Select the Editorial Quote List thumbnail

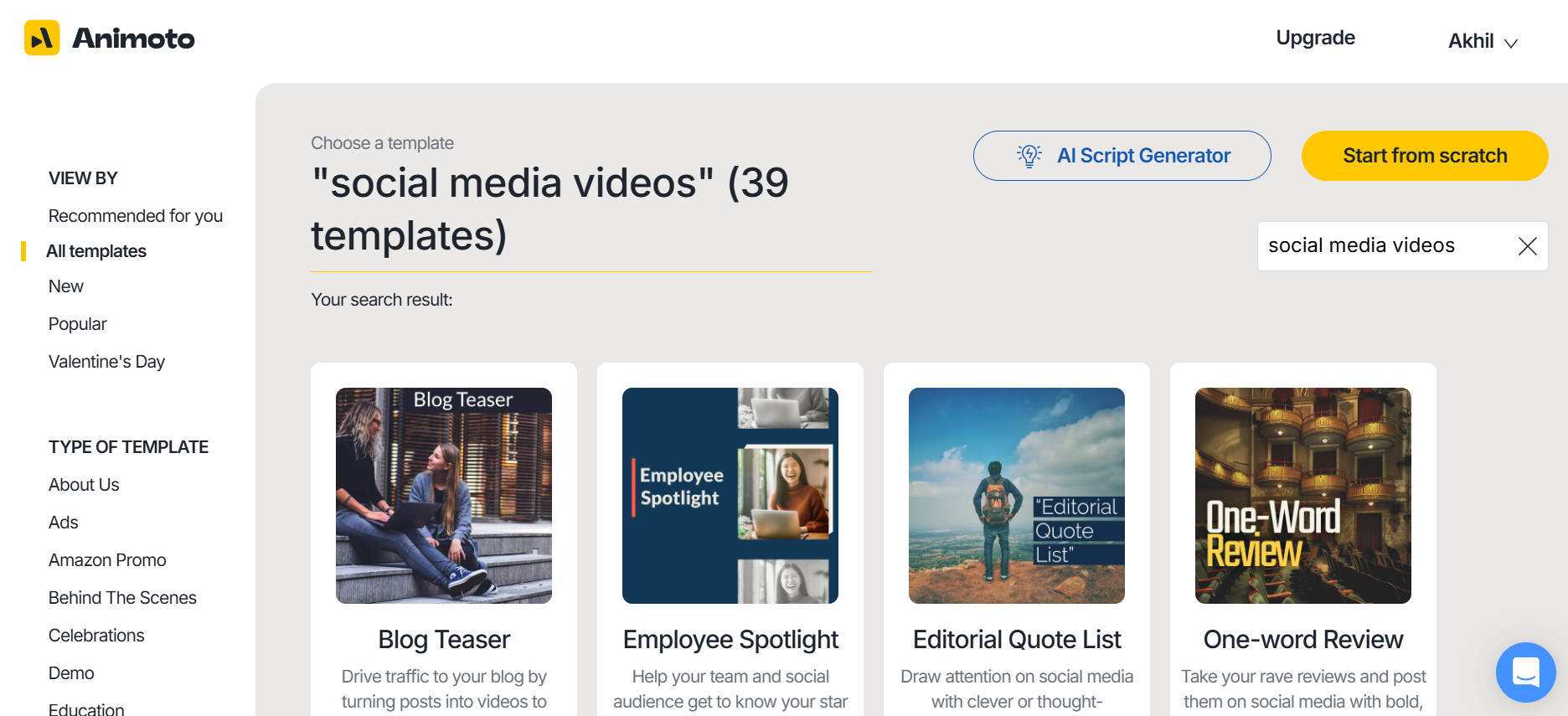(x=1017, y=496)
